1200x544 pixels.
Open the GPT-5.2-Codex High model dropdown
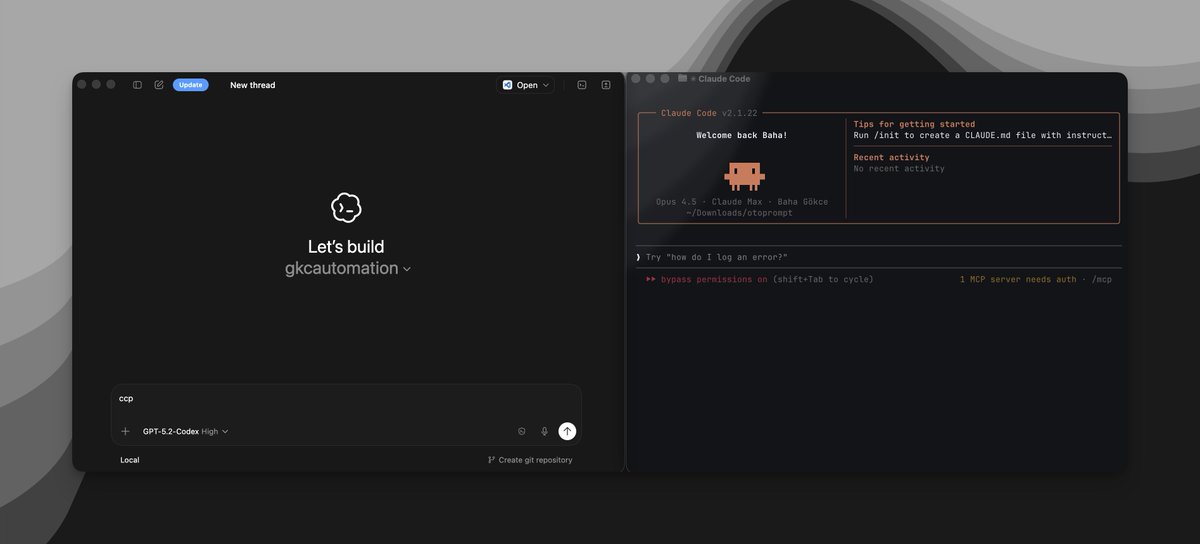185,431
